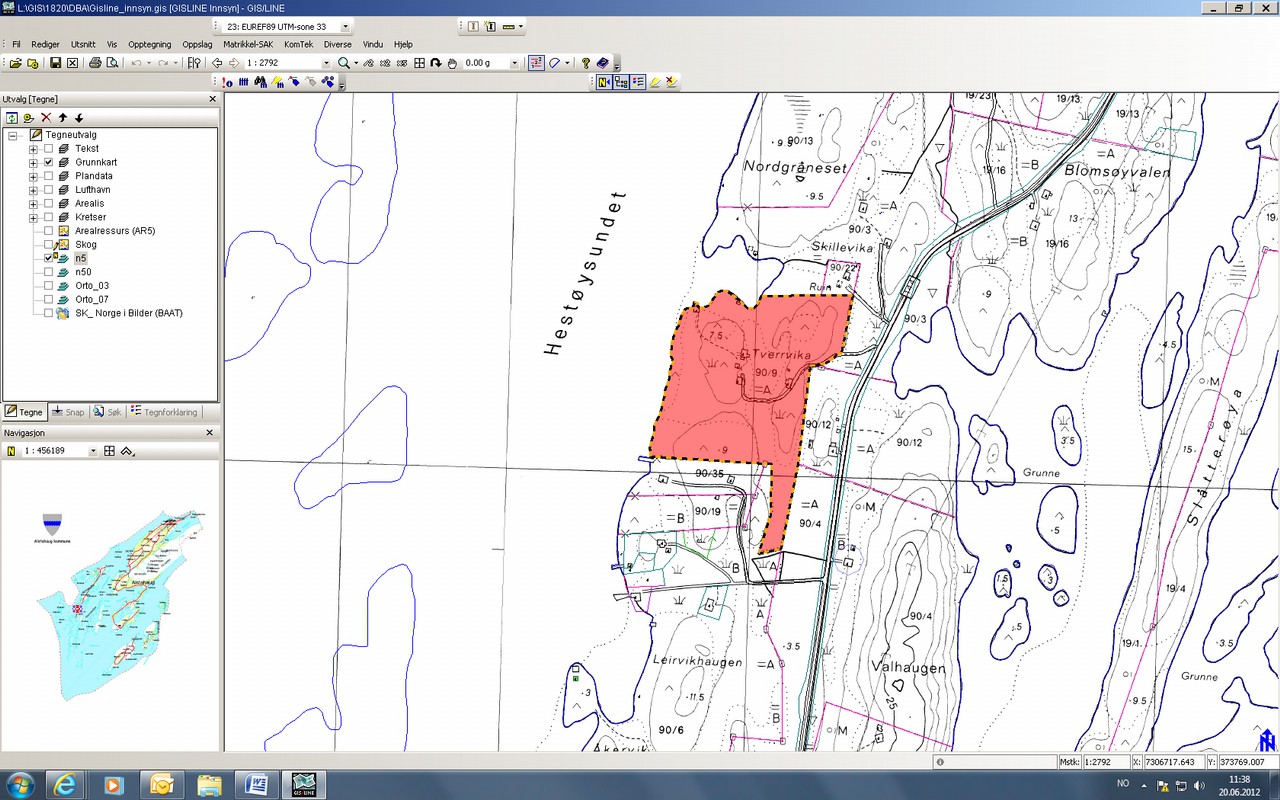Switch to the Snap tab
This screenshot has width=1280, height=800.
click(69, 412)
